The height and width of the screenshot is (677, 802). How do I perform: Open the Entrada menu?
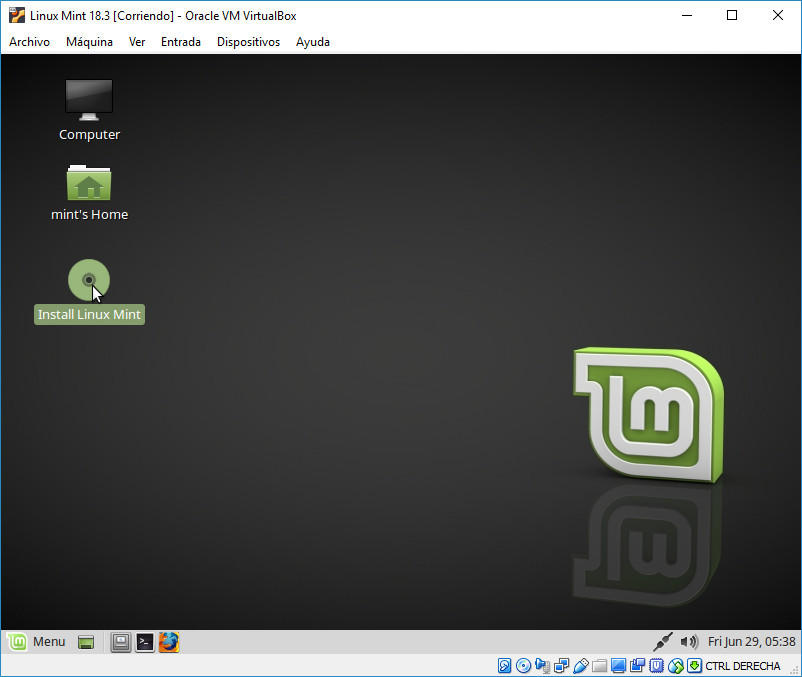[x=181, y=42]
